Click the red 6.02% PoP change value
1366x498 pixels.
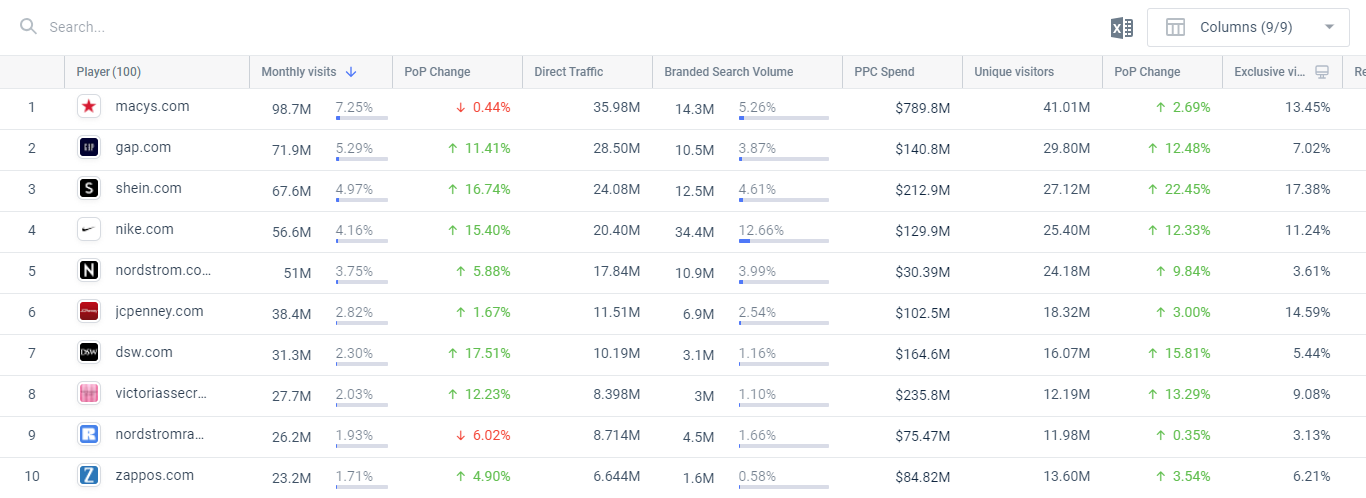tap(483, 435)
